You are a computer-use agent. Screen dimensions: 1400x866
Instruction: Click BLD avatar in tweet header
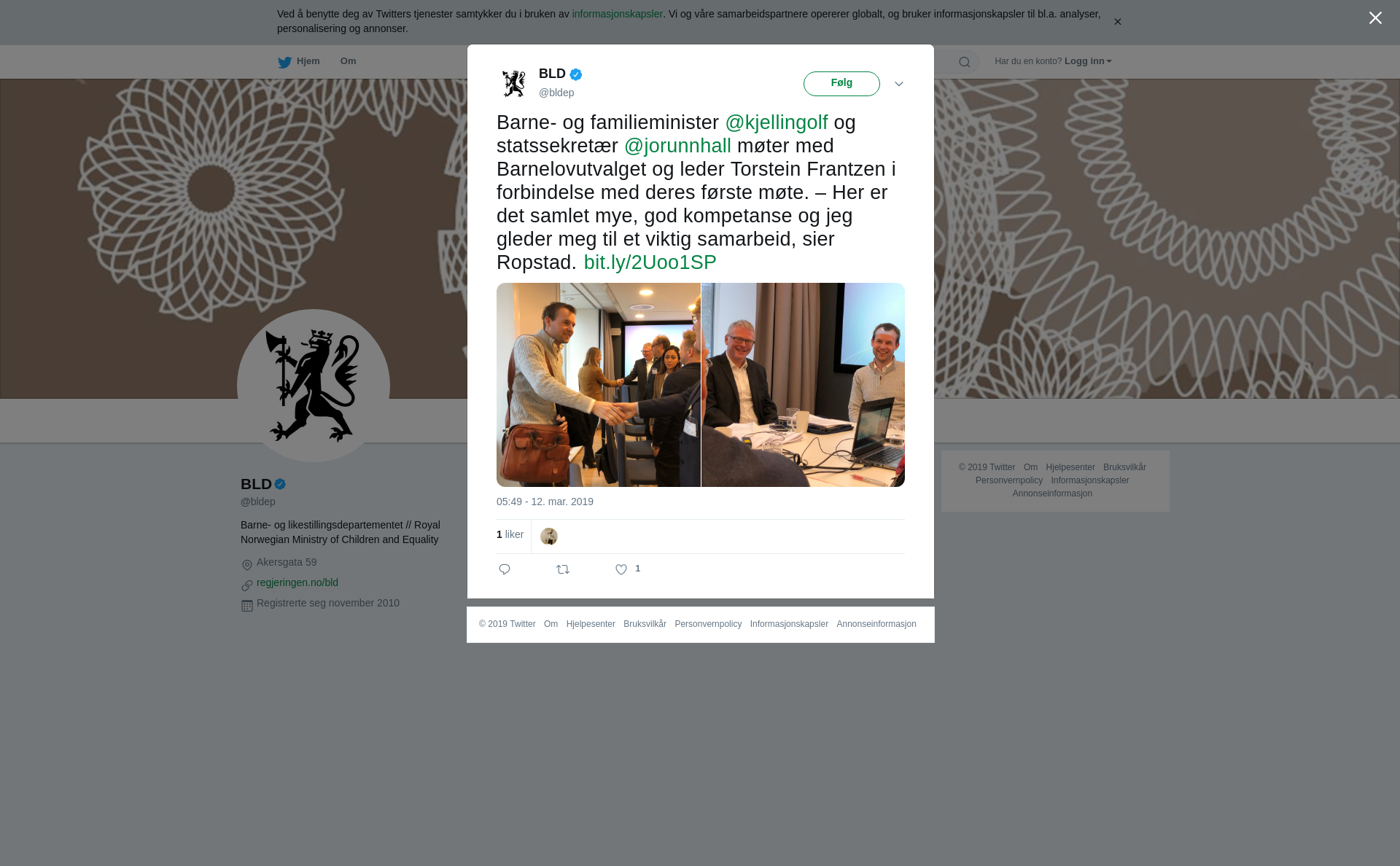pos(514,84)
